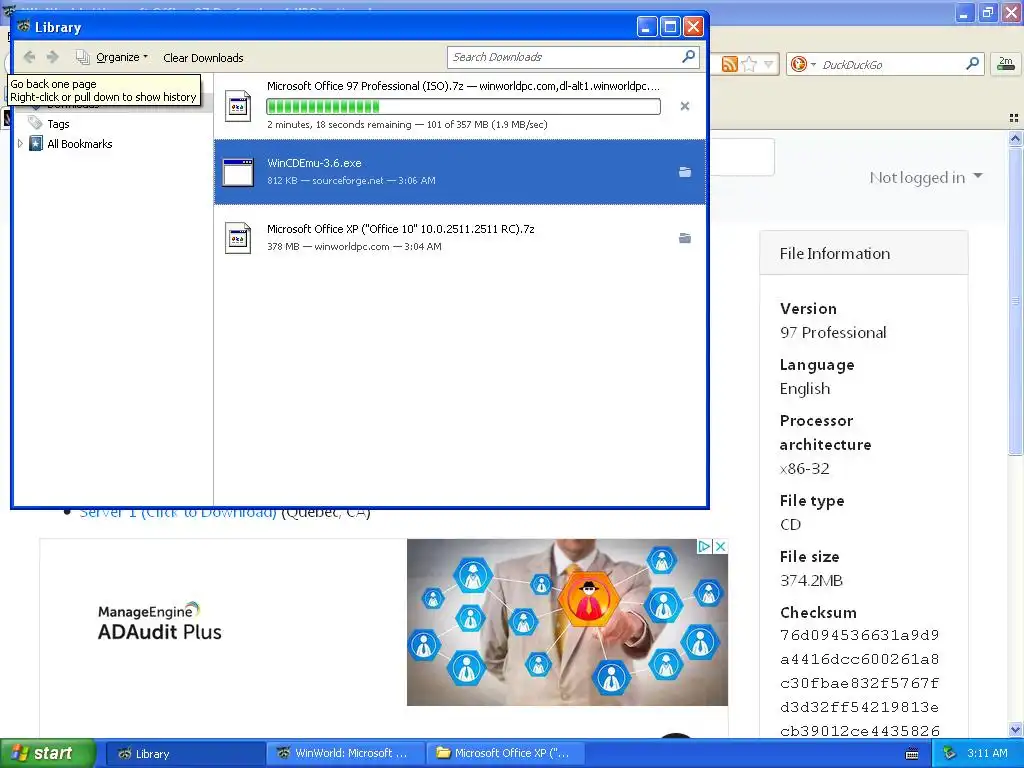The width and height of the screenshot is (1024, 768).
Task: Click the CD file type value
Action: tap(790, 524)
